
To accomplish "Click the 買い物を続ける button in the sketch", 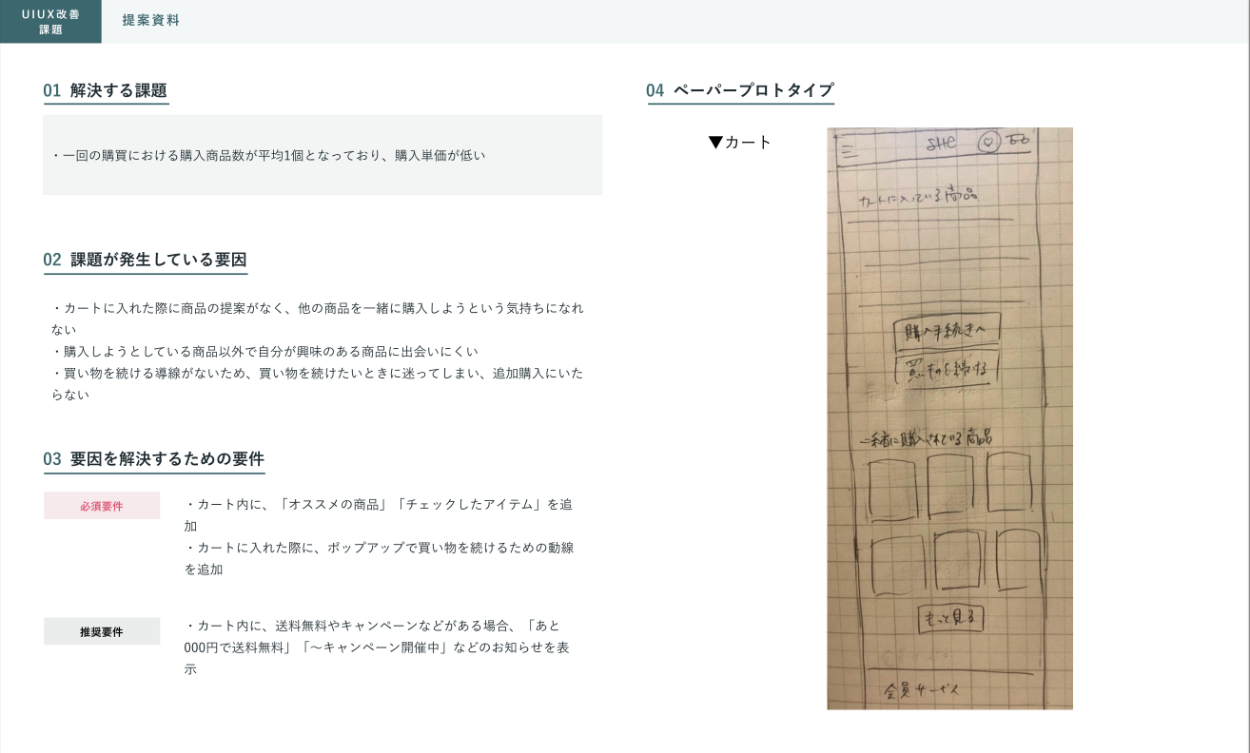I will click(946, 370).
